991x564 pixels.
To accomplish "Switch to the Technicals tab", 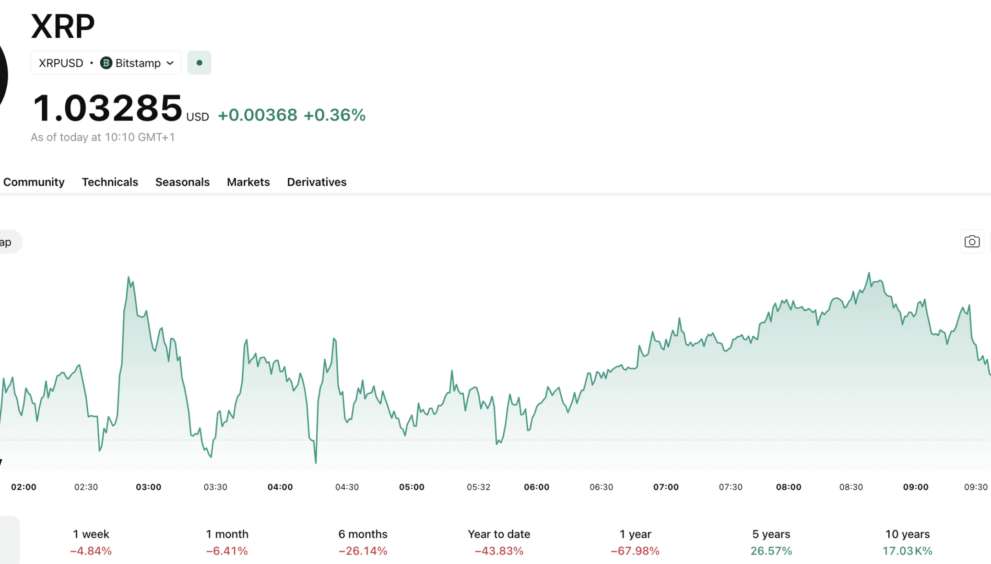I will click(x=110, y=182).
